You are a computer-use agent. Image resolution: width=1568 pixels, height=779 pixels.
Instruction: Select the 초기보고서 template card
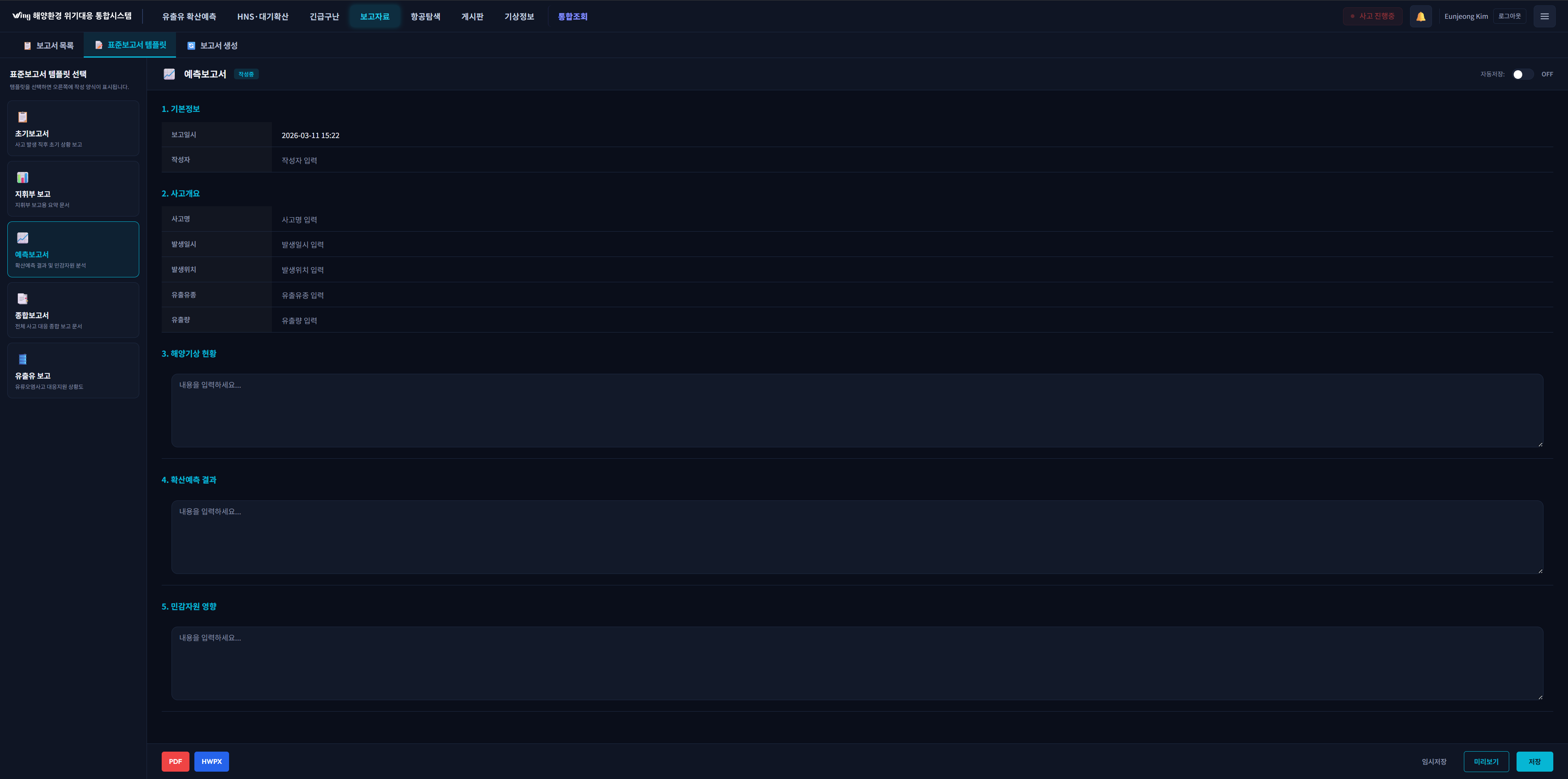[73, 129]
